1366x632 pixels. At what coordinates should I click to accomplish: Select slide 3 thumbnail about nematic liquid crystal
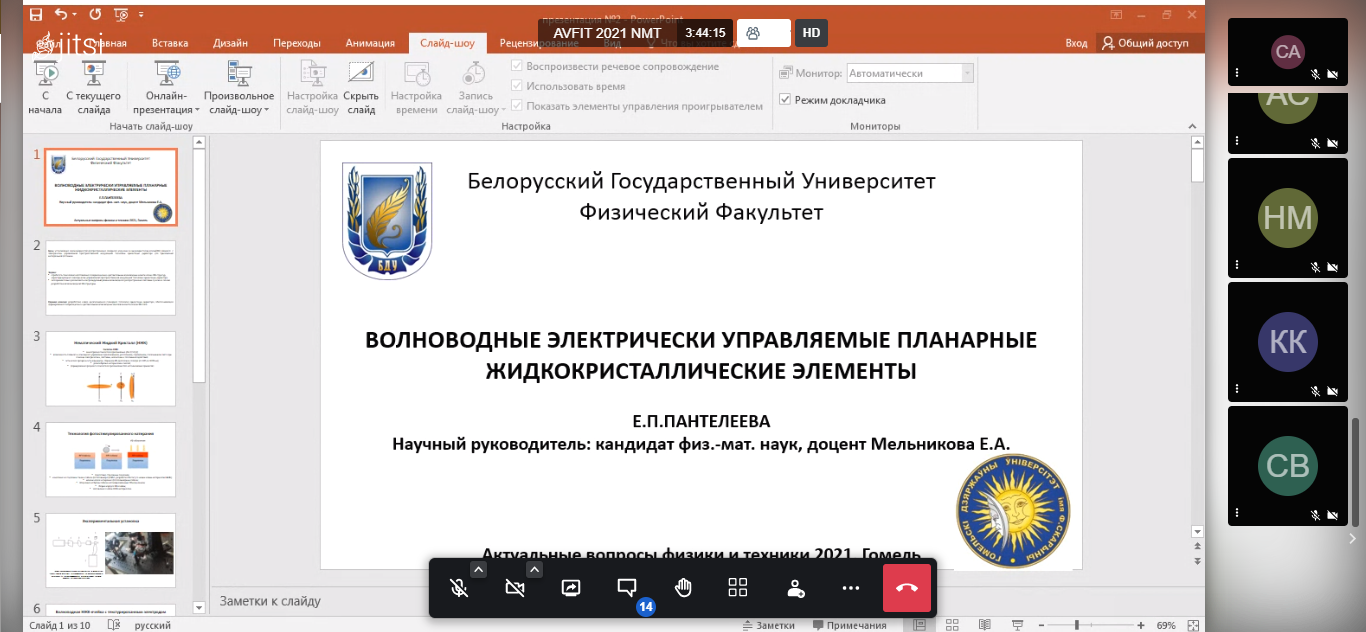[110, 369]
